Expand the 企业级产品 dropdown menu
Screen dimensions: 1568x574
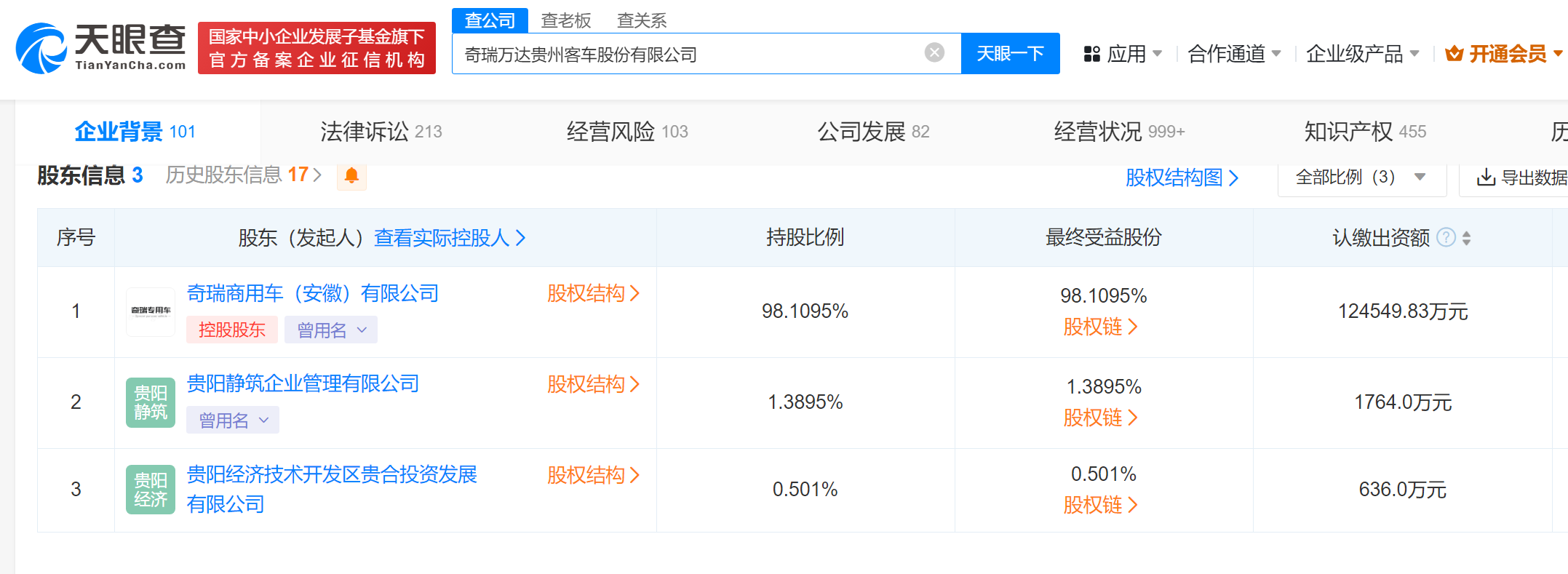click(1414, 54)
